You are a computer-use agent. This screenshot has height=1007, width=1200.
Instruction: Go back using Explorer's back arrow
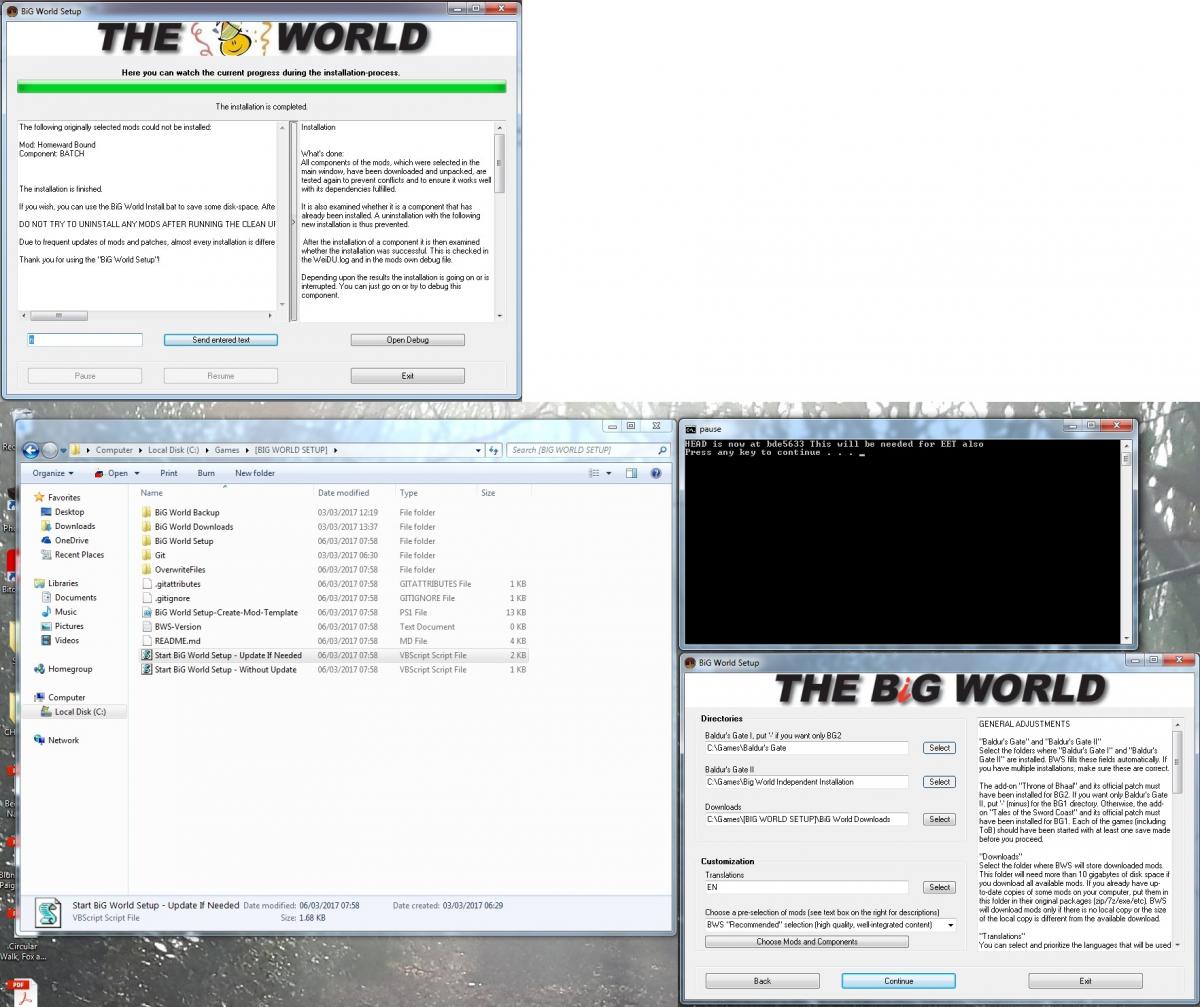[x=31, y=450]
